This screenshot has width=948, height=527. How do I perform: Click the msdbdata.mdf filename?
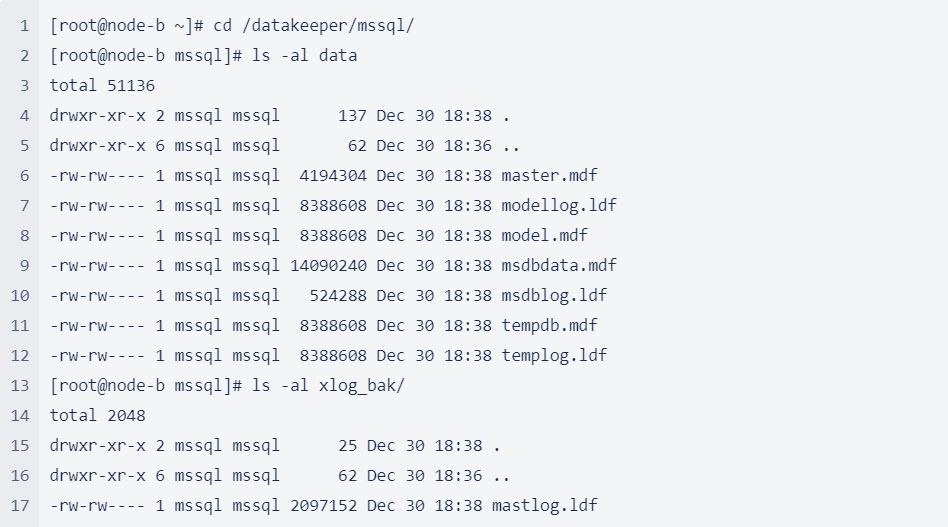point(559,266)
